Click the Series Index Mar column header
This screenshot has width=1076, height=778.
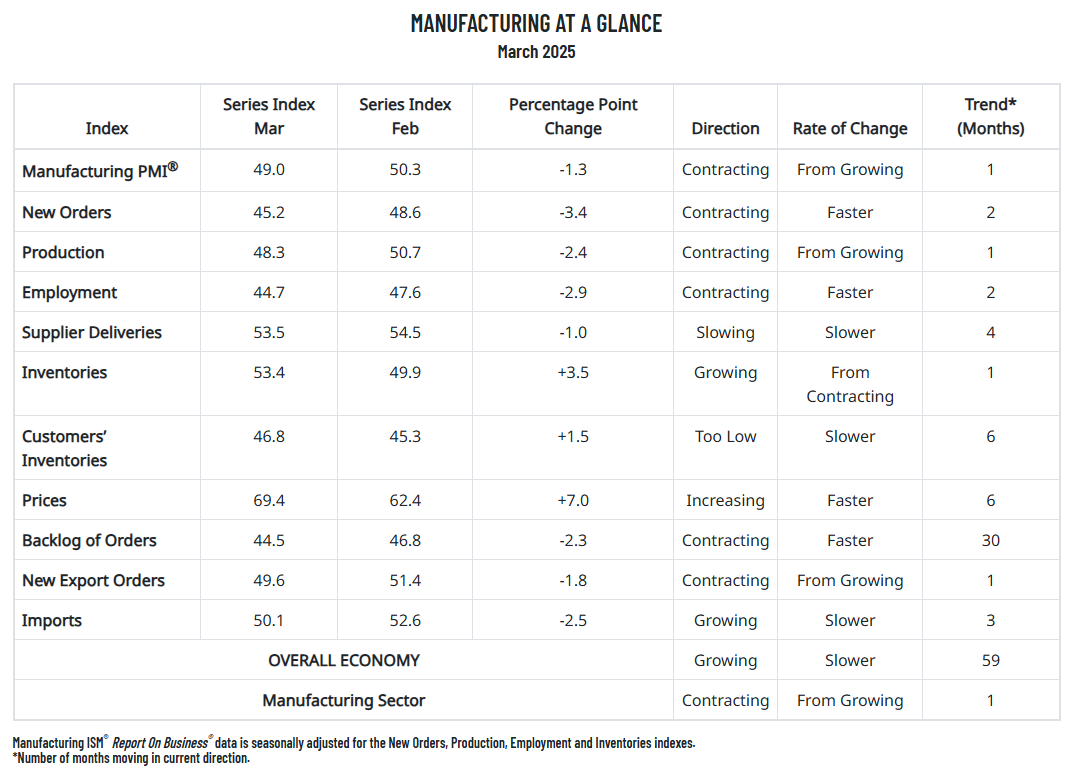269,117
